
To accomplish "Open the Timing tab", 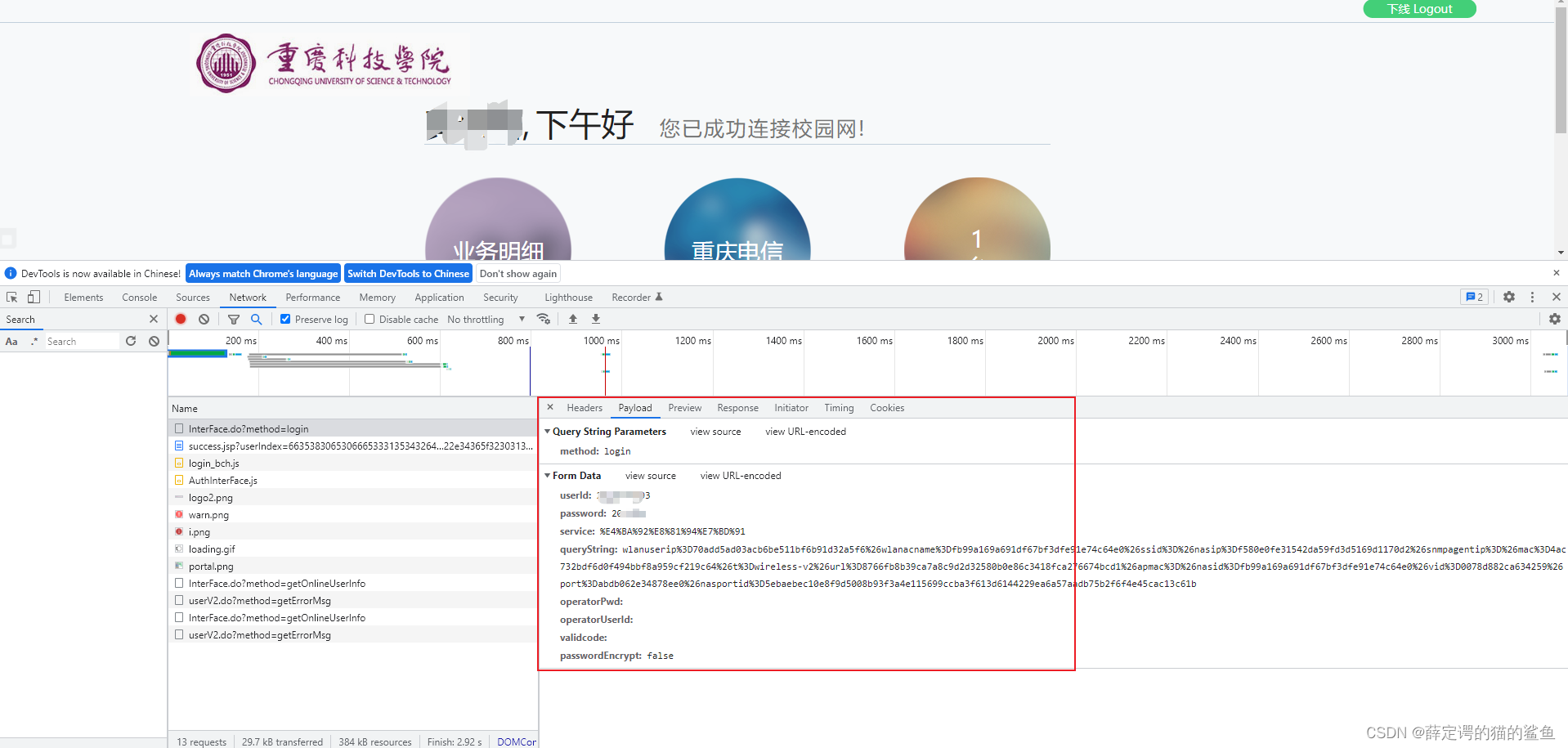I will [839, 408].
